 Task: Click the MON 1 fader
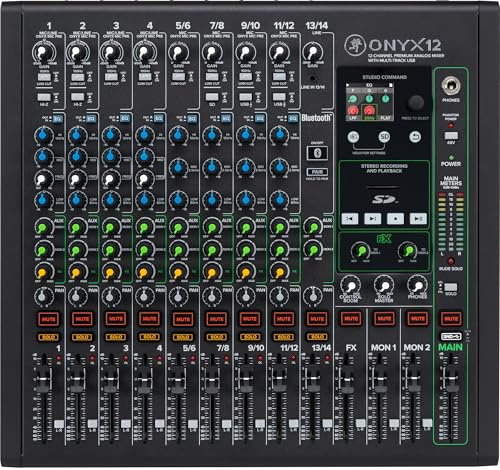380,379
